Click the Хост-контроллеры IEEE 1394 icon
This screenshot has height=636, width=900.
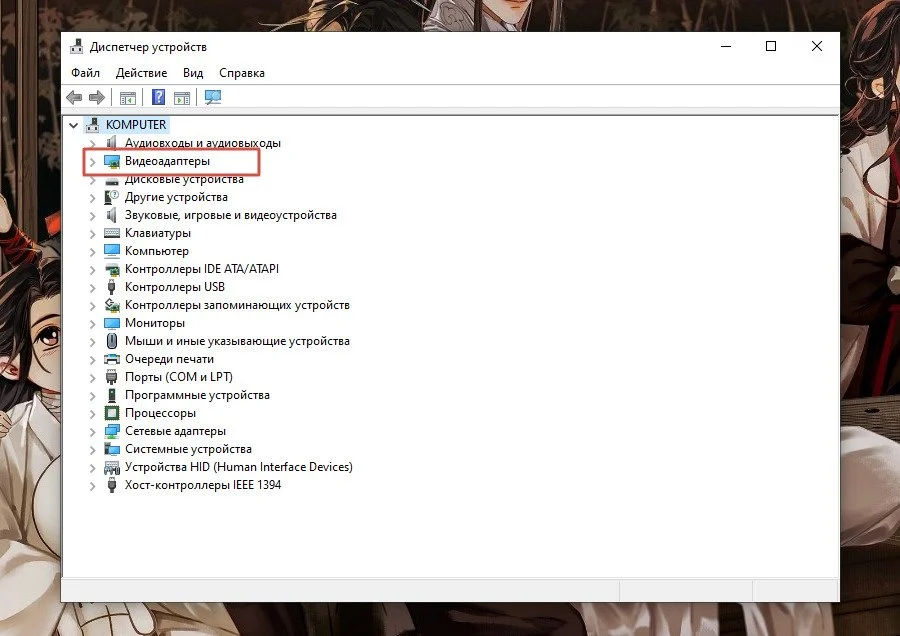tap(112, 484)
